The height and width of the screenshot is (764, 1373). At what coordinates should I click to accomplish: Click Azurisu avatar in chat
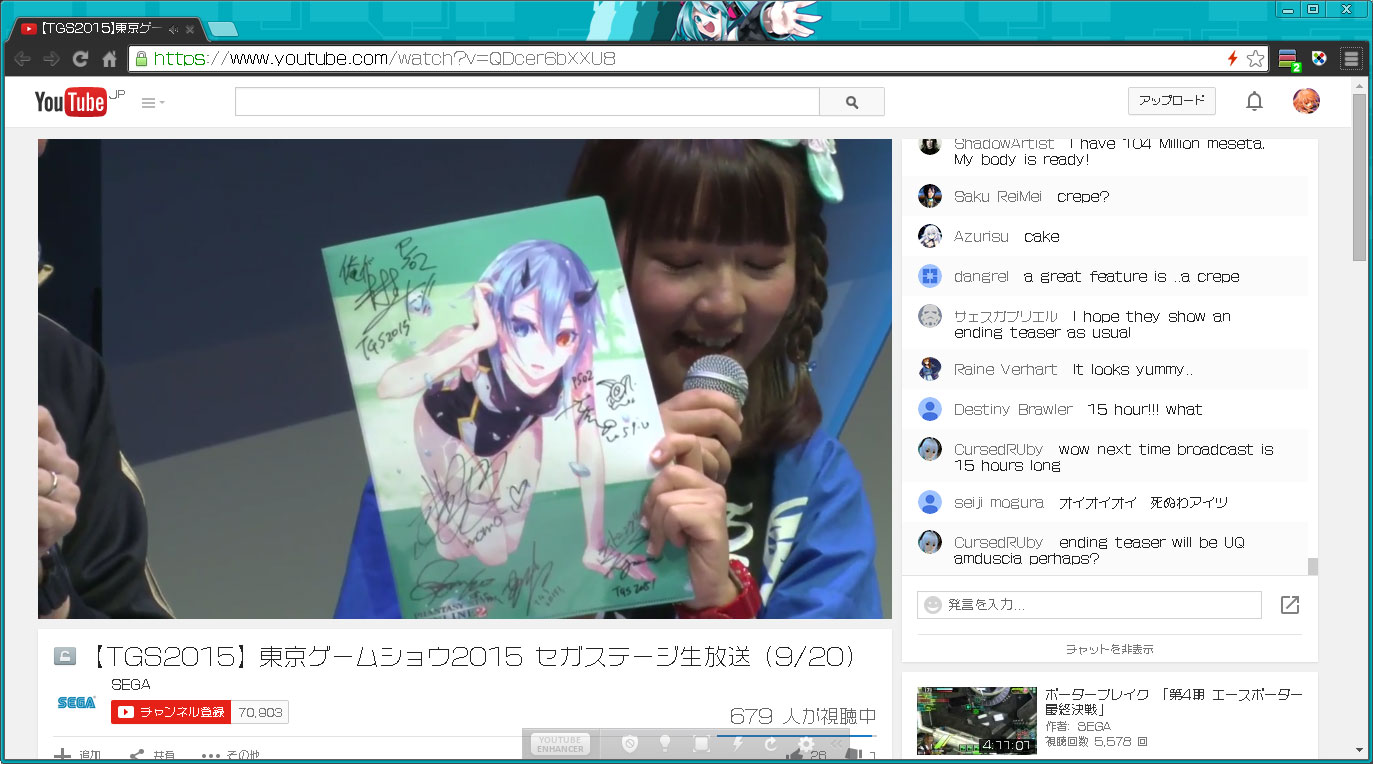pyautogui.click(x=930, y=236)
